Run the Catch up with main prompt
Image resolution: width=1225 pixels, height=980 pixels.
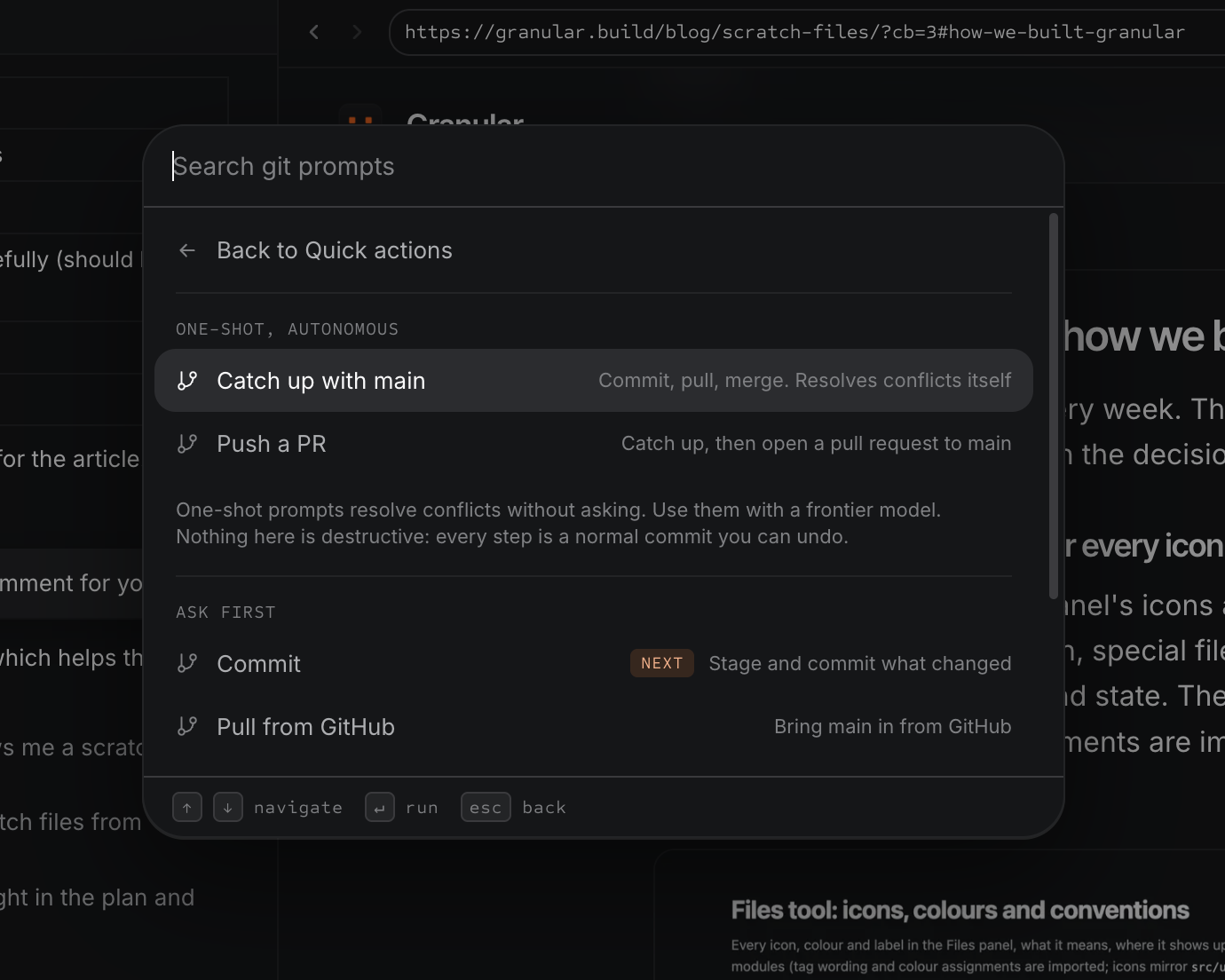click(x=593, y=381)
